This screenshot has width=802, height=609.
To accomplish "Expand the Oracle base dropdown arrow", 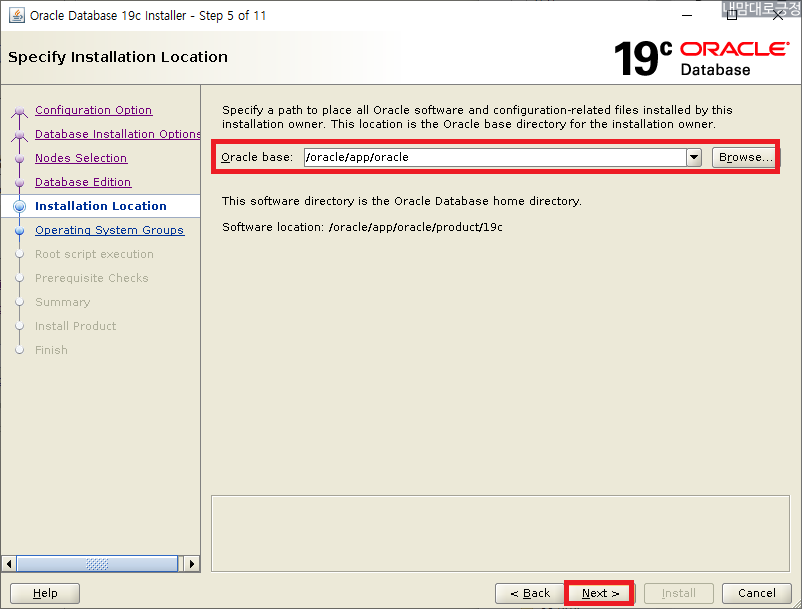I will (694, 157).
